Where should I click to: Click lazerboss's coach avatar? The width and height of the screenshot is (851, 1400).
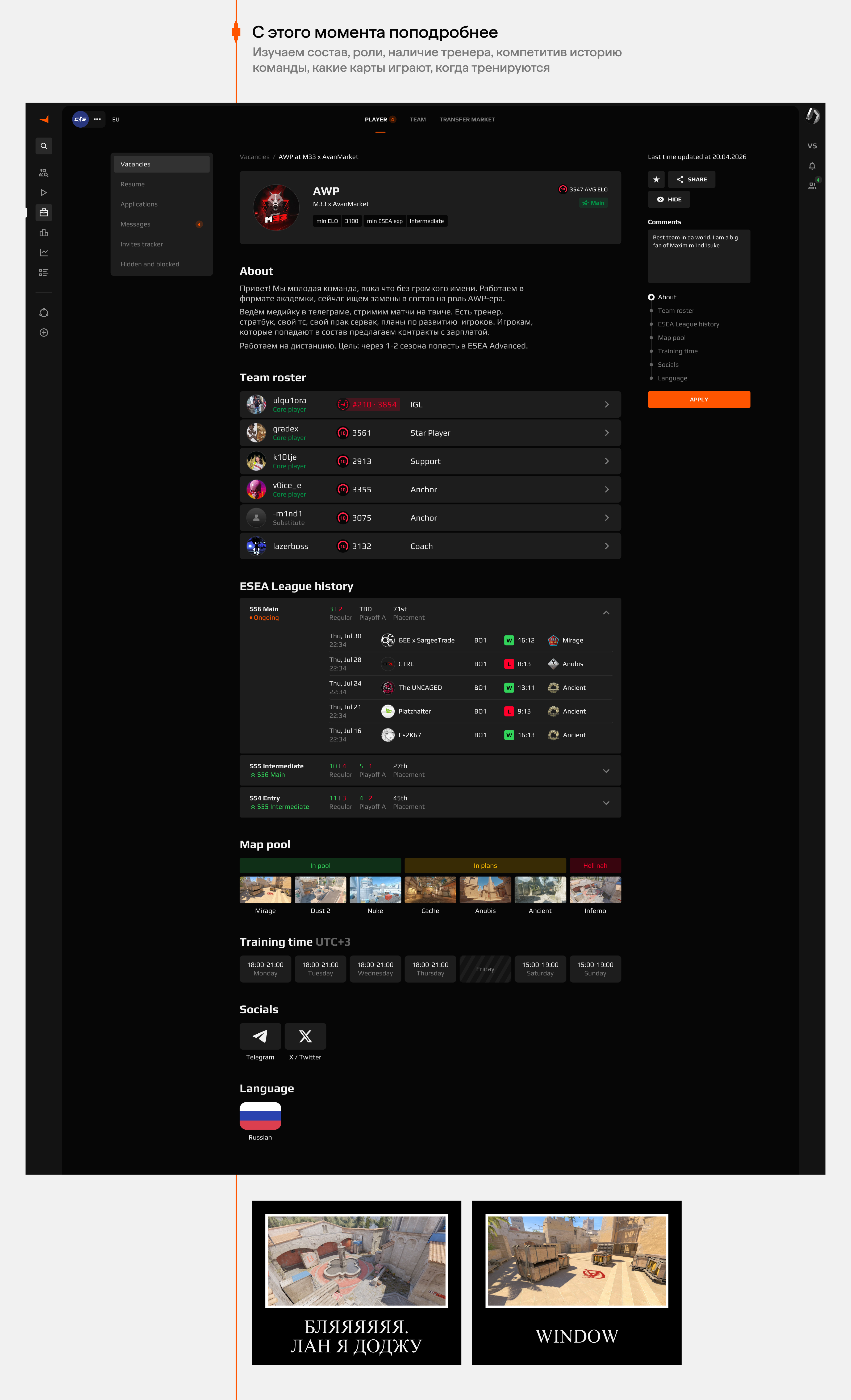pyautogui.click(x=256, y=546)
